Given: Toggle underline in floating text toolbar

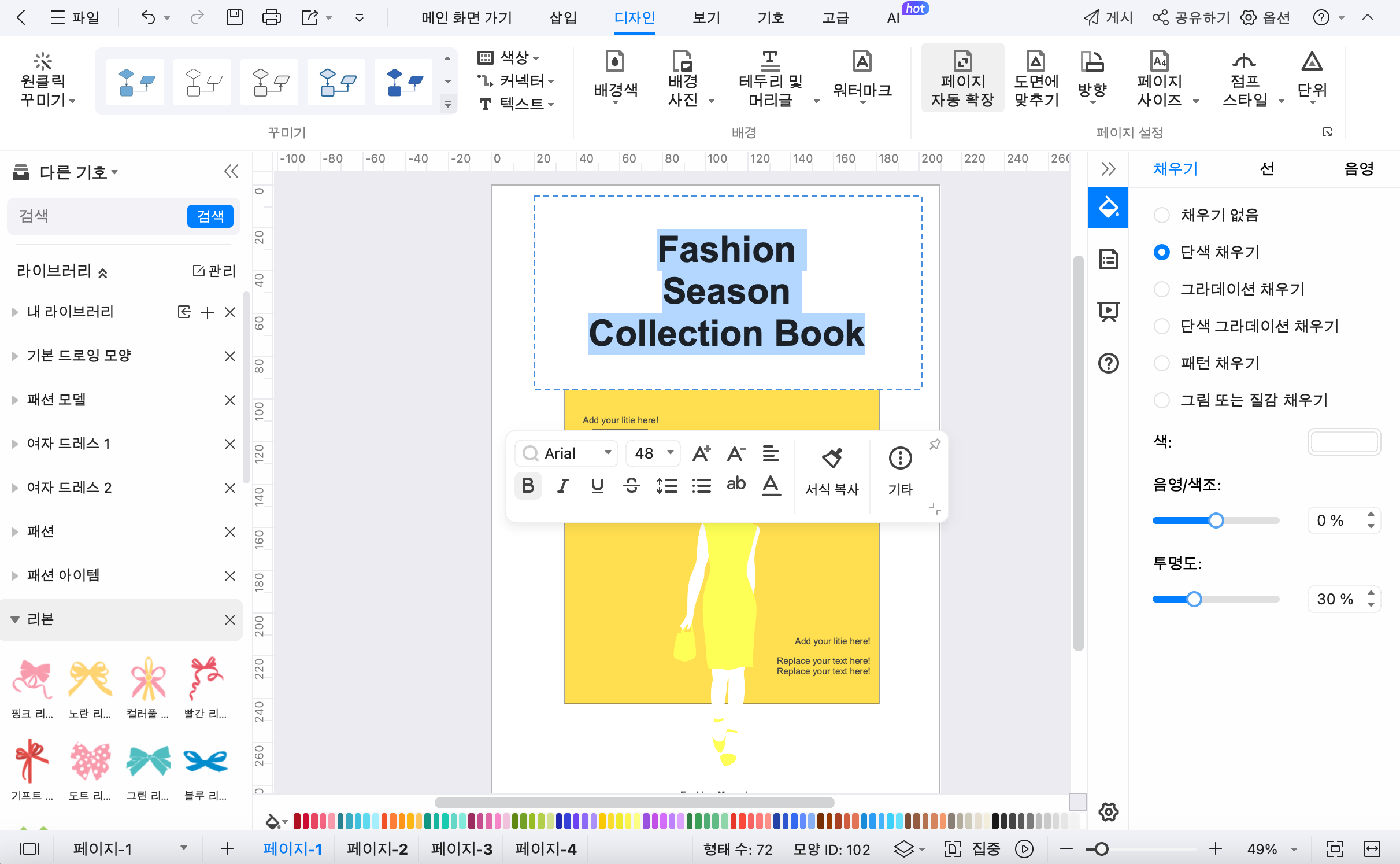Looking at the screenshot, I should click(597, 485).
